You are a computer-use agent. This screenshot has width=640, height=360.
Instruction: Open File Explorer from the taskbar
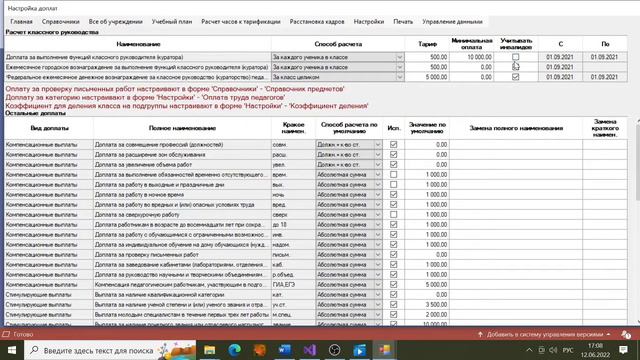tap(209, 350)
